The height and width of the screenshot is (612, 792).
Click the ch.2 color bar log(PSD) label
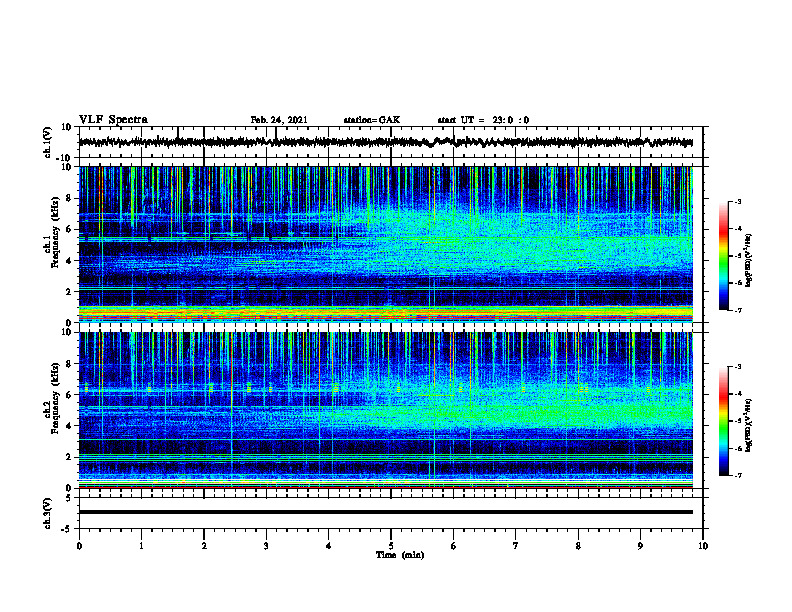748,425
